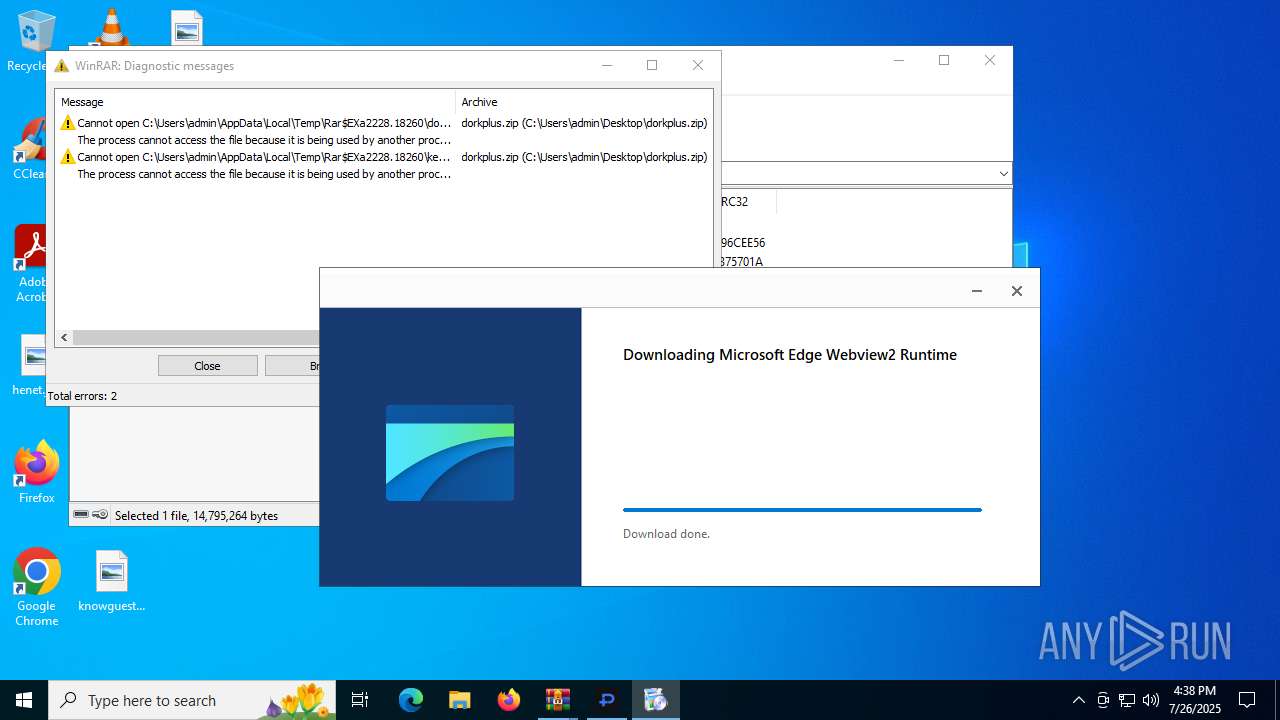
Task: Switch to WinRAR on the taskbar
Action: [557, 700]
